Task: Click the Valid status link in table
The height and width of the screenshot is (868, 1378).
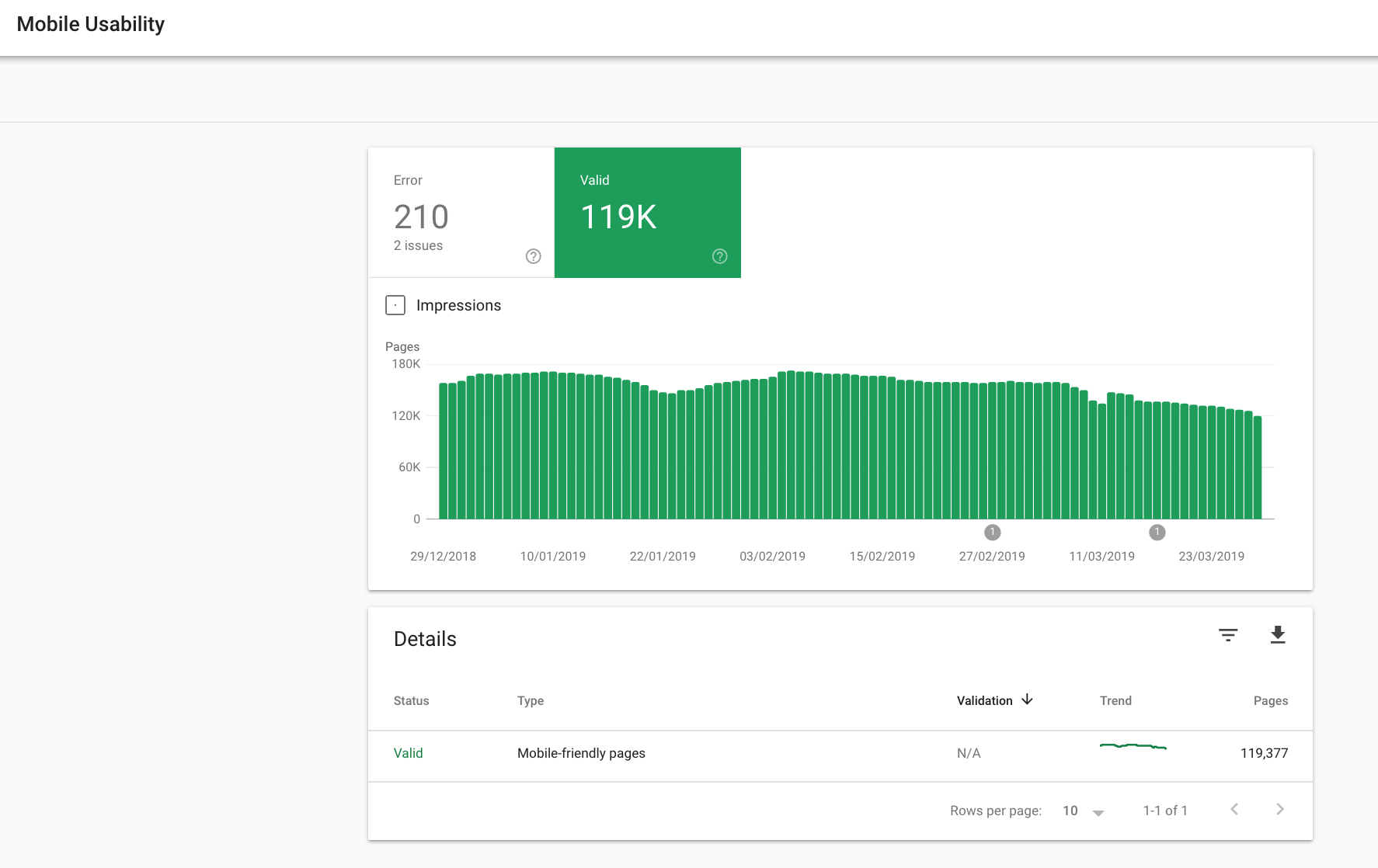Action: [x=408, y=753]
